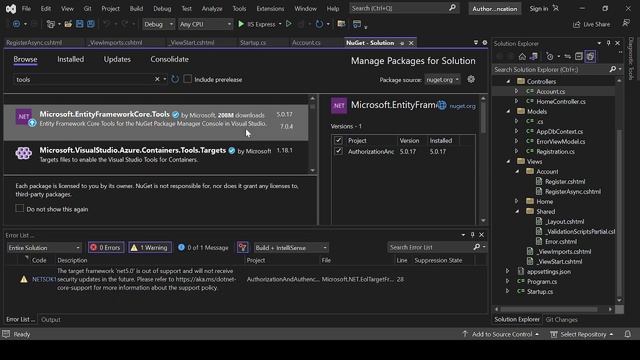Pin the Solution Explorer panel
This screenshot has height=360, width=640.
point(609,43)
